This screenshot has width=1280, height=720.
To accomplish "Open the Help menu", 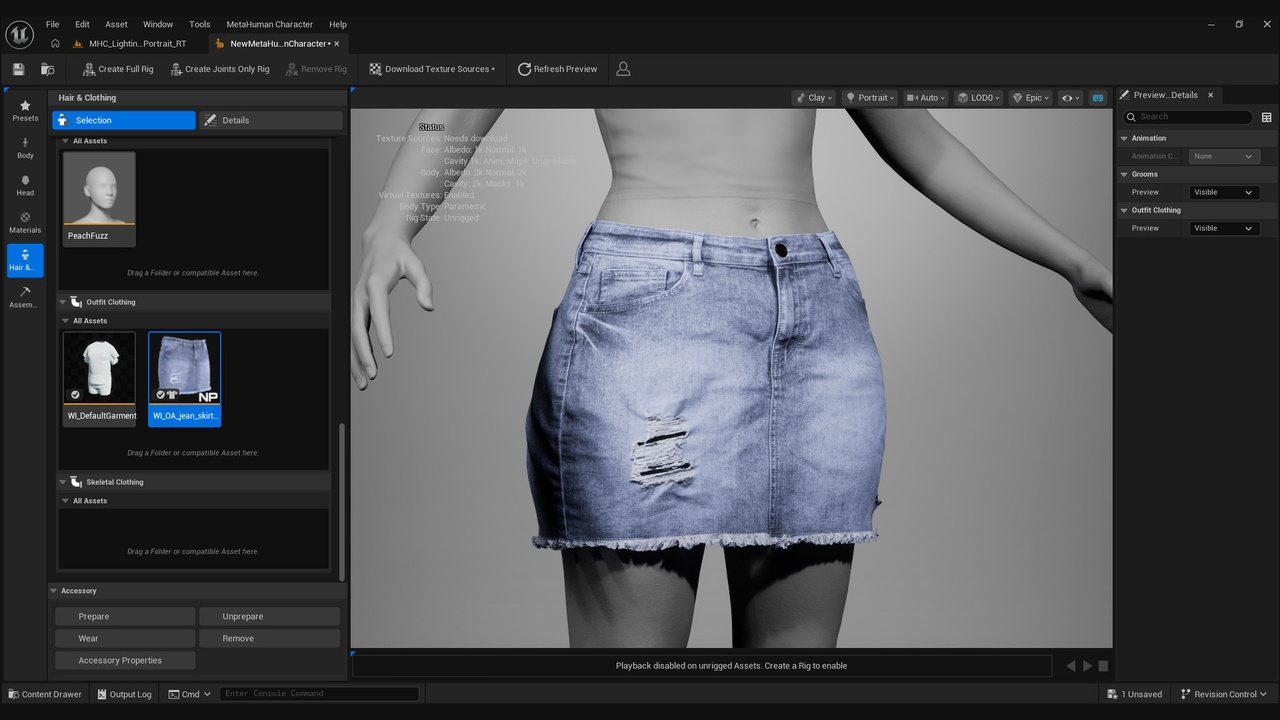I will point(338,24).
